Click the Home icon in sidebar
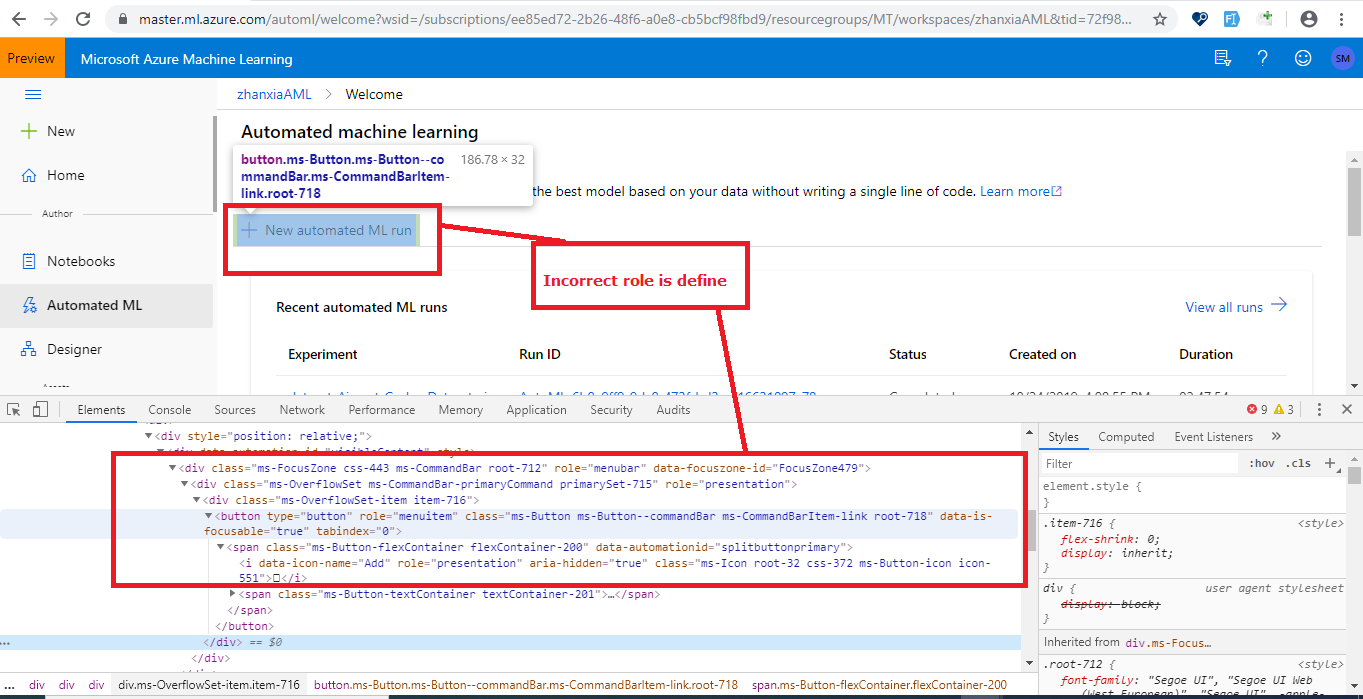The image size is (1363, 699). tap(62, 175)
